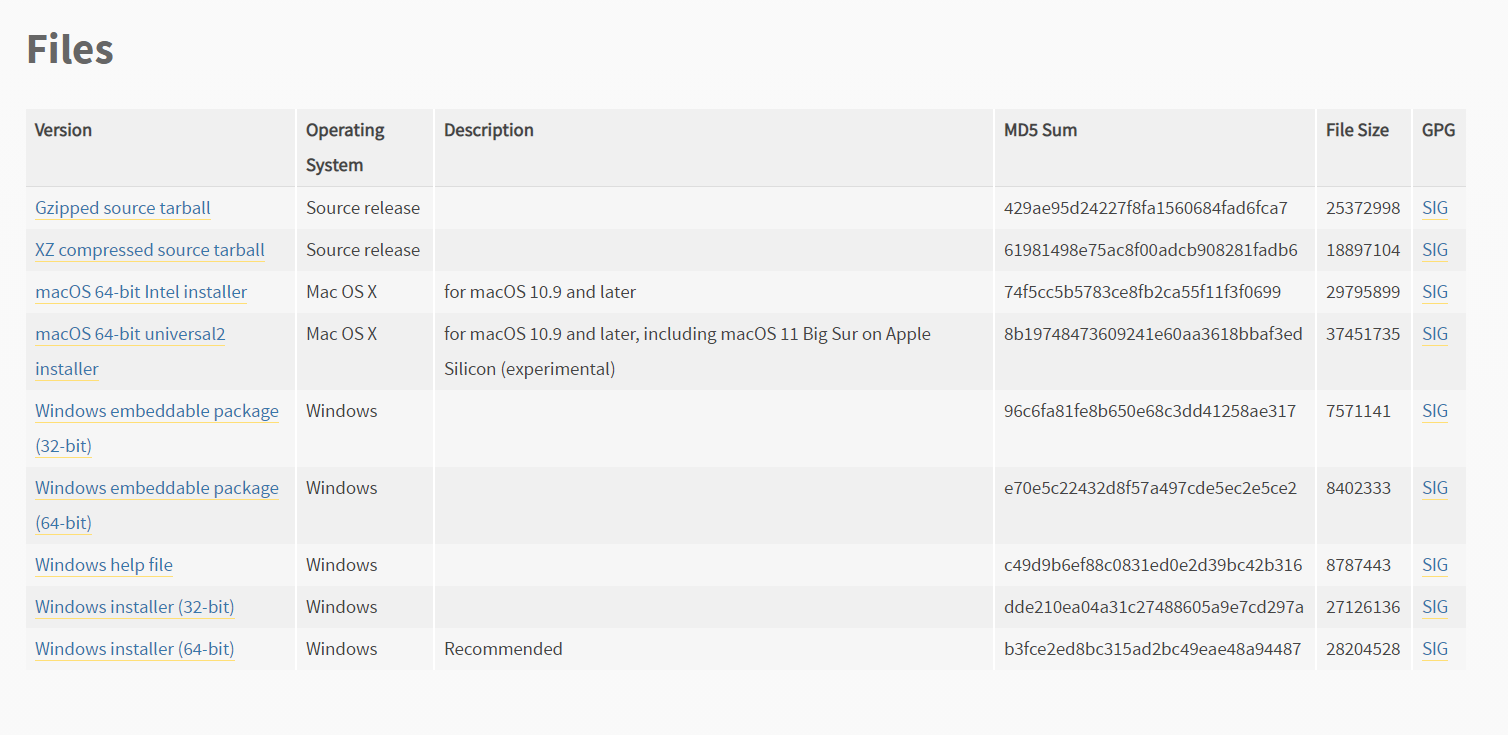The width and height of the screenshot is (1508, 735).
Task: Open SIG for 64-bit embeddable package
Action: click(1435, 488)
